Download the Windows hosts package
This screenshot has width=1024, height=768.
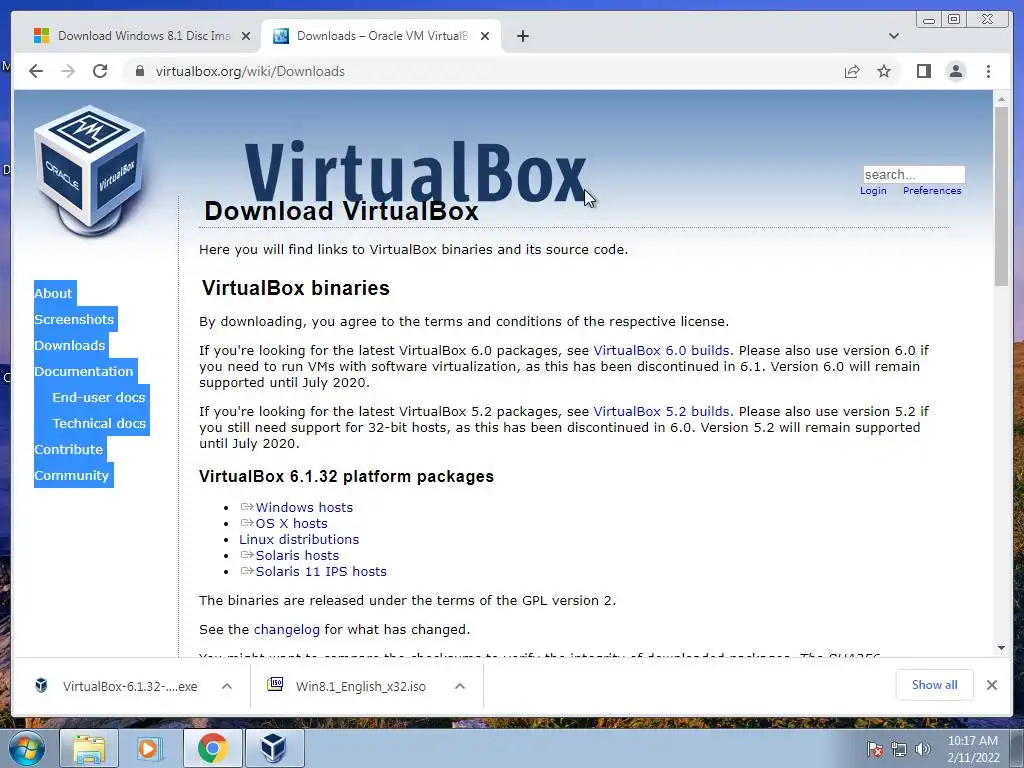tap(304, 507)
